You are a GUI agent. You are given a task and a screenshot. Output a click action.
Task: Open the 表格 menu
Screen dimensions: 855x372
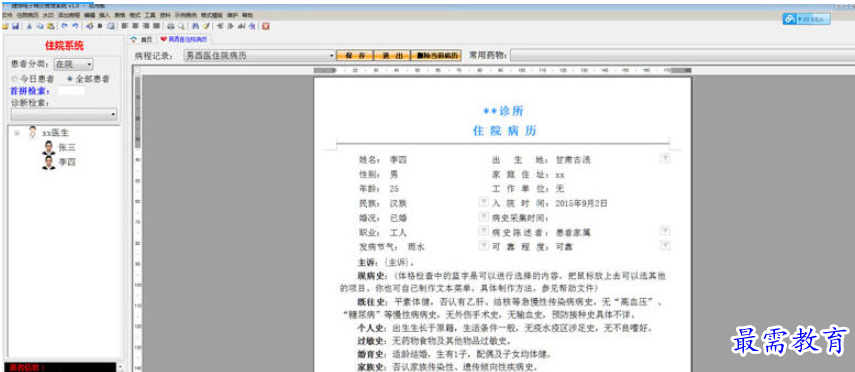point(120,15)
